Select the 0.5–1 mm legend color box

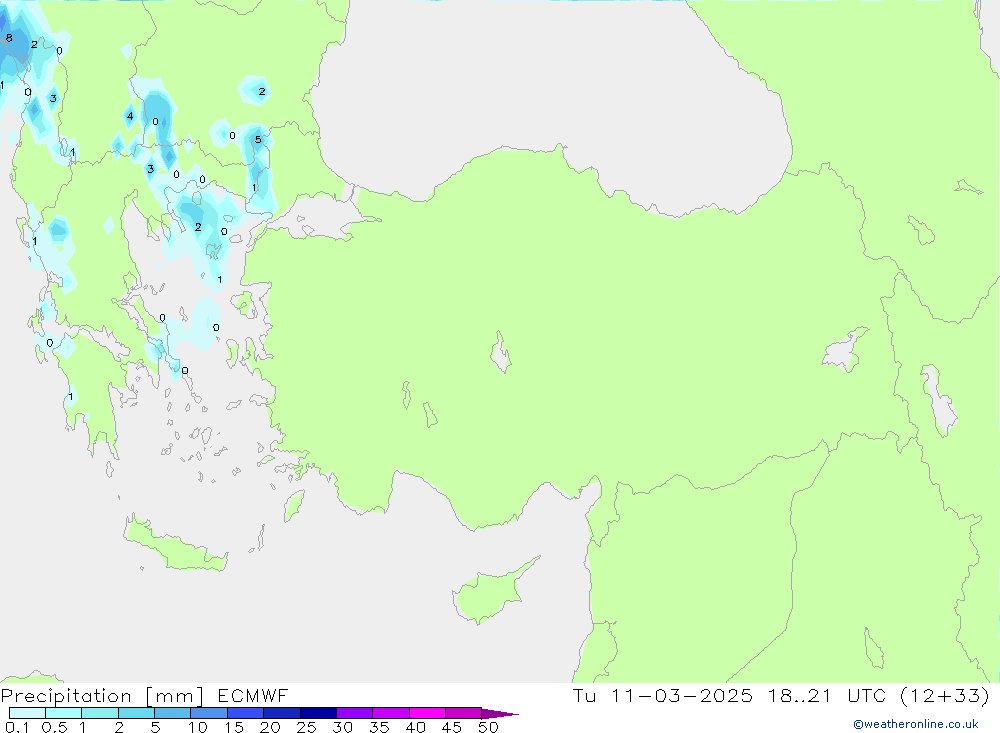pos(63,713)
